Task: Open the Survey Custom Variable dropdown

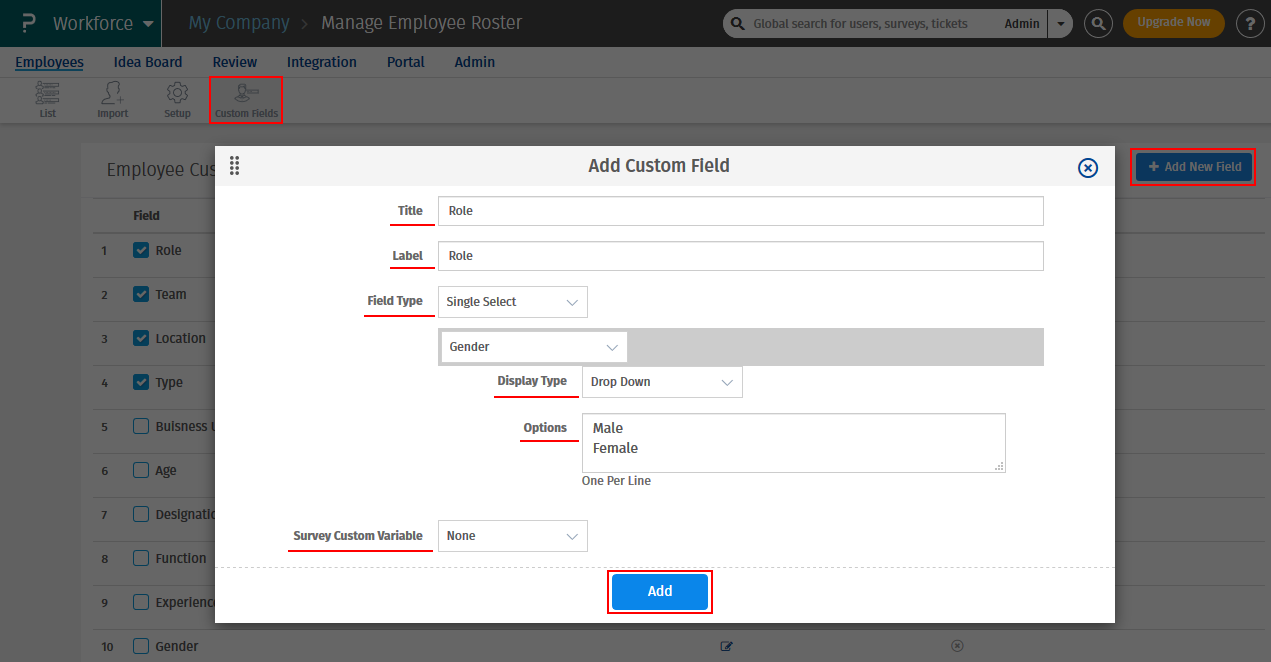Action: (x=512, y=535)
